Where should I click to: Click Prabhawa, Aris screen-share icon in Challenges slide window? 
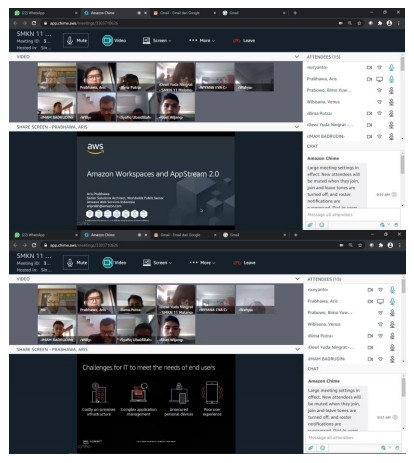pyautogui.click(x=381, y=302)
